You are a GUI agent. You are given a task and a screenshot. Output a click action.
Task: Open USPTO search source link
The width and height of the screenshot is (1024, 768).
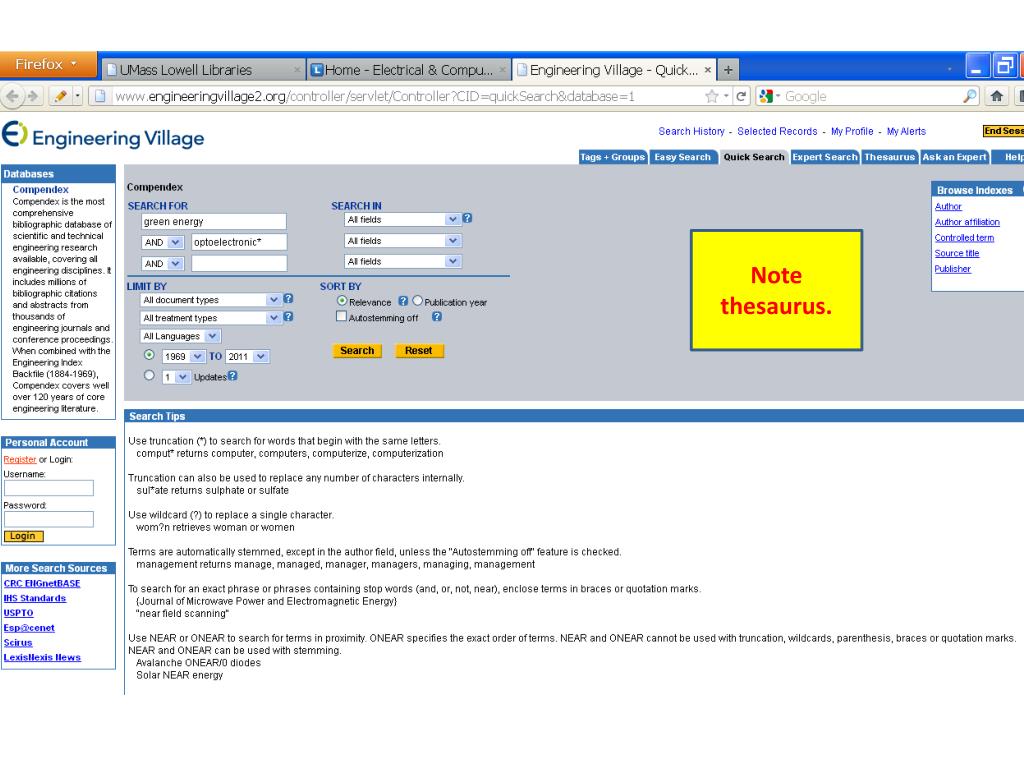click(x=18, y=613)
